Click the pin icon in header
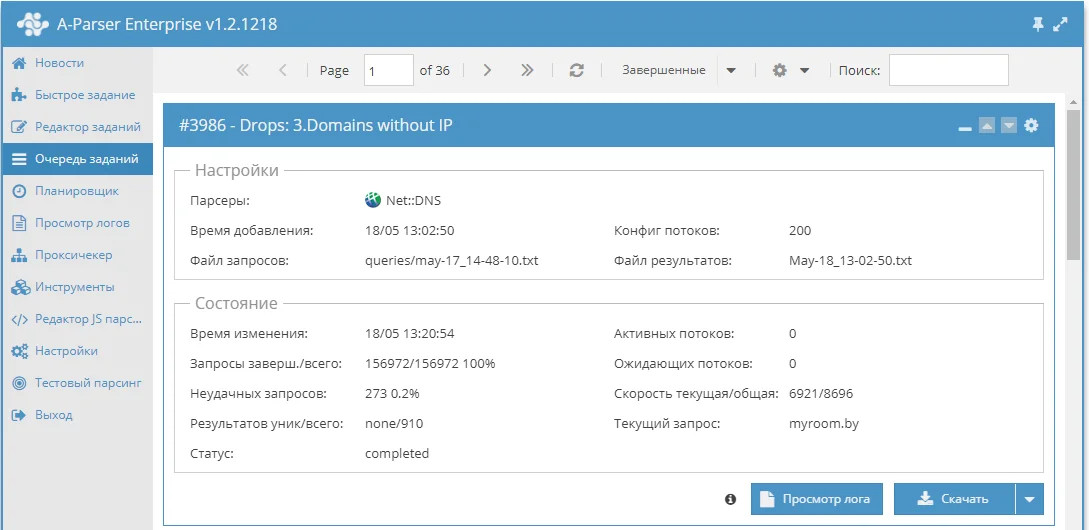 point(1038,24)
